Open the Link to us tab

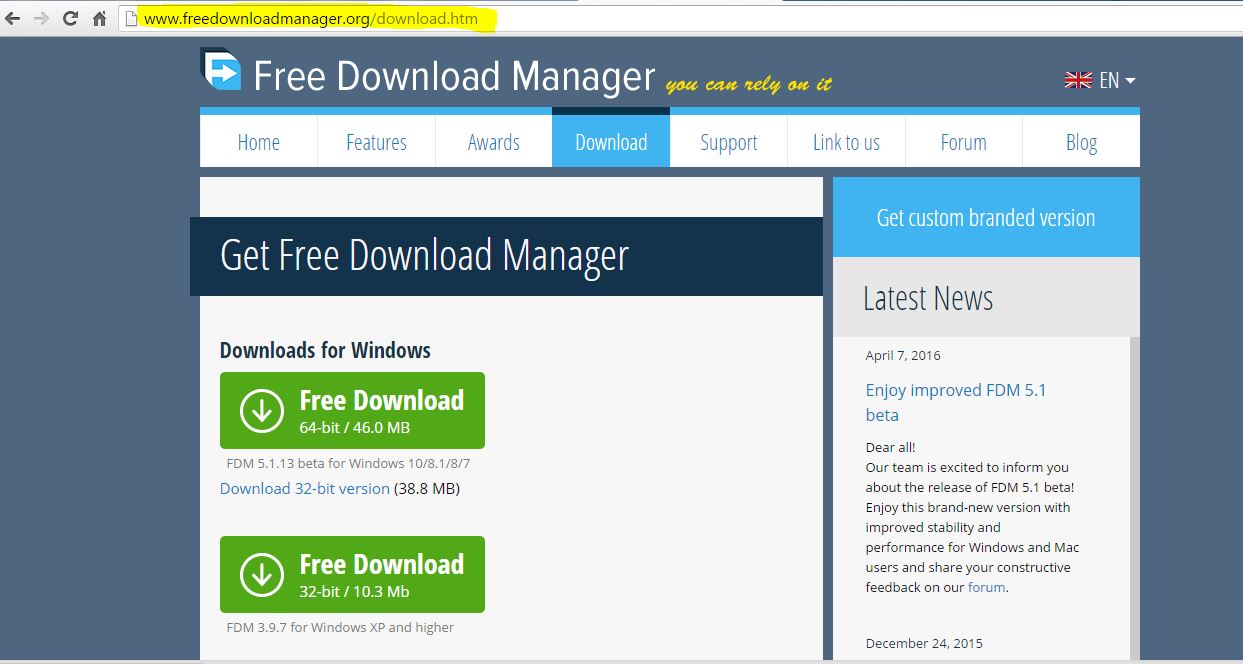pyautogui.click(x=846, y=142)
